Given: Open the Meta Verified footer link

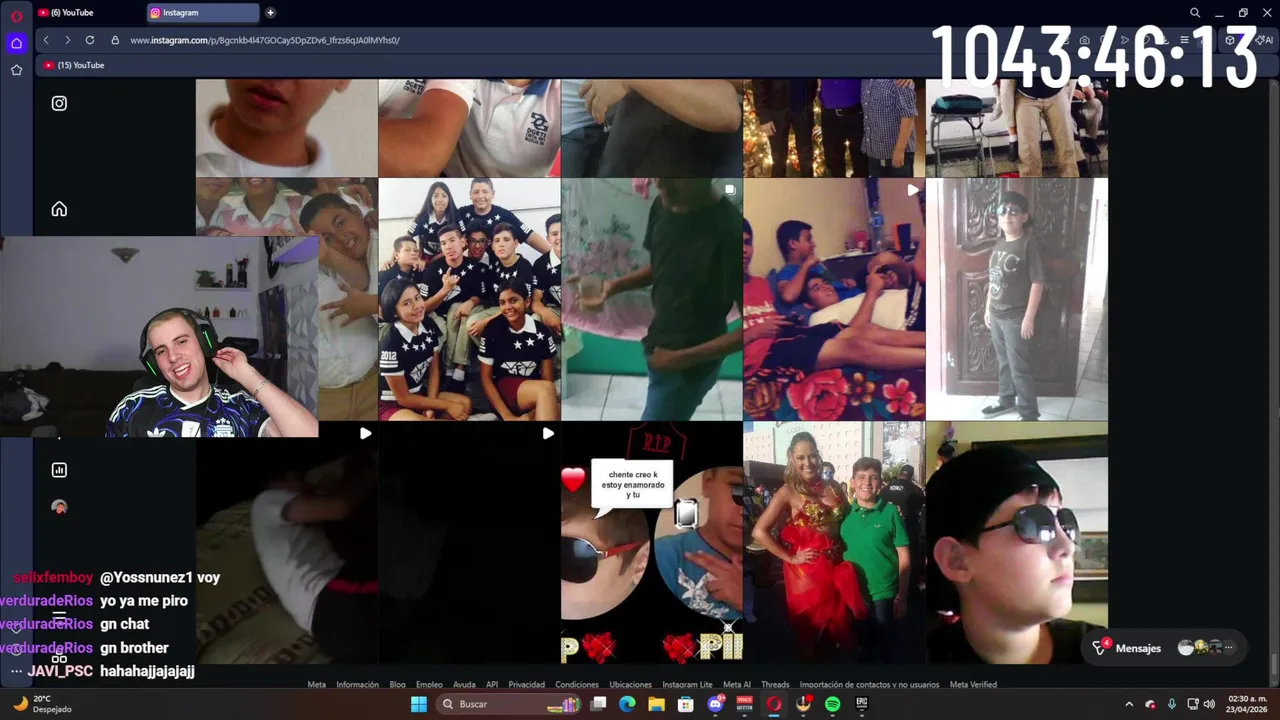Looking at the screenshot, I should 973,685.
